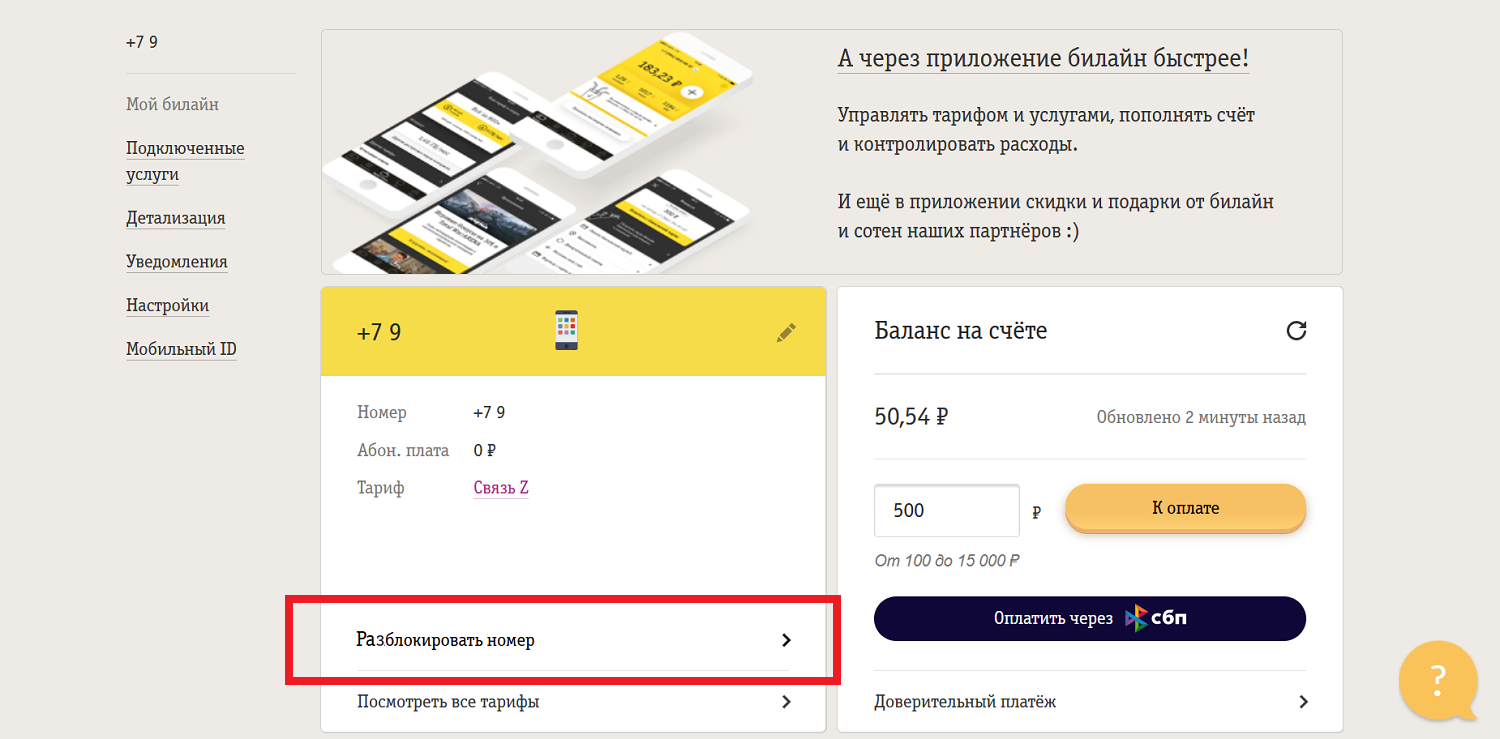Open Настройки in sidebar
The height and width of the screenshot is (739, 1500).
tap(168, 305)
